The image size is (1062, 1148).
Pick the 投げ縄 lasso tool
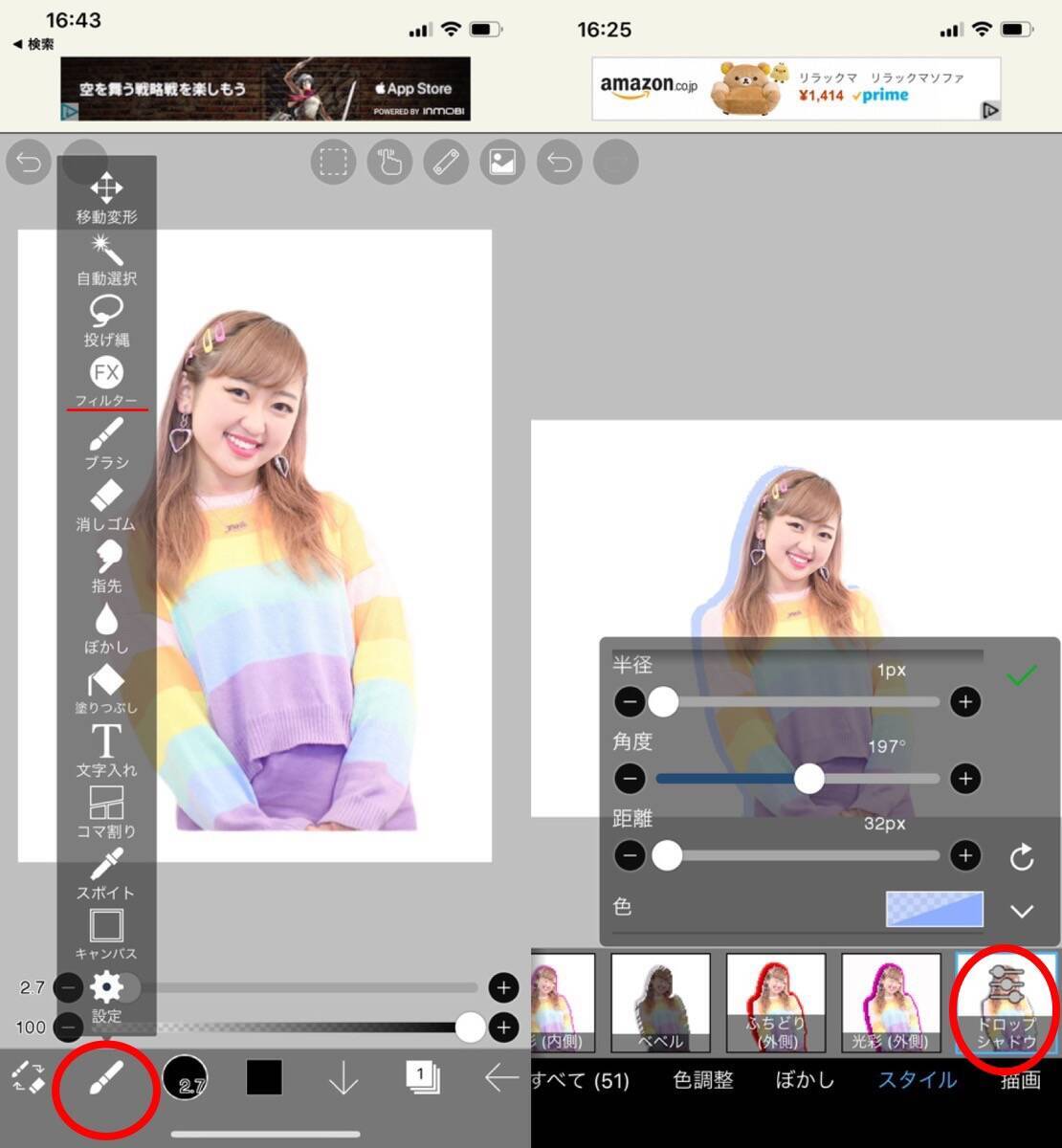(106, 318)
